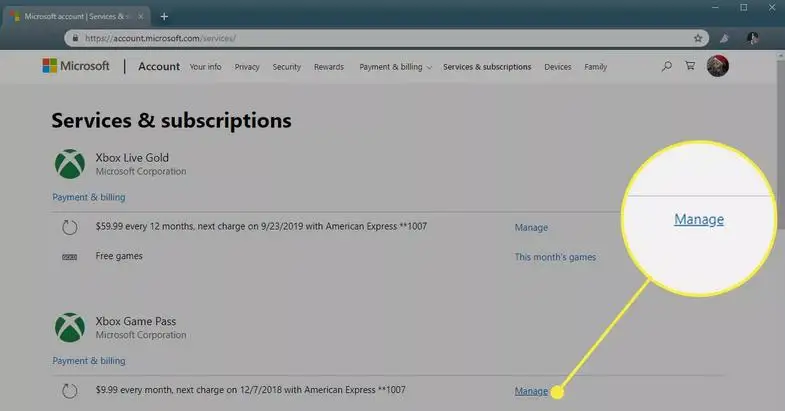Viewport: 785px width, 411px height.
Task: Click the address bar URL field
Action: pyautogui.click(x=385, y=38)
